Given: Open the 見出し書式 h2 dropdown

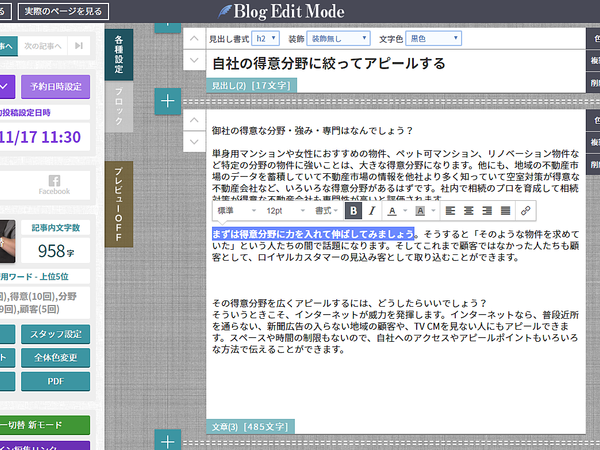Looking at the screenshot, I should pos(266,39).
